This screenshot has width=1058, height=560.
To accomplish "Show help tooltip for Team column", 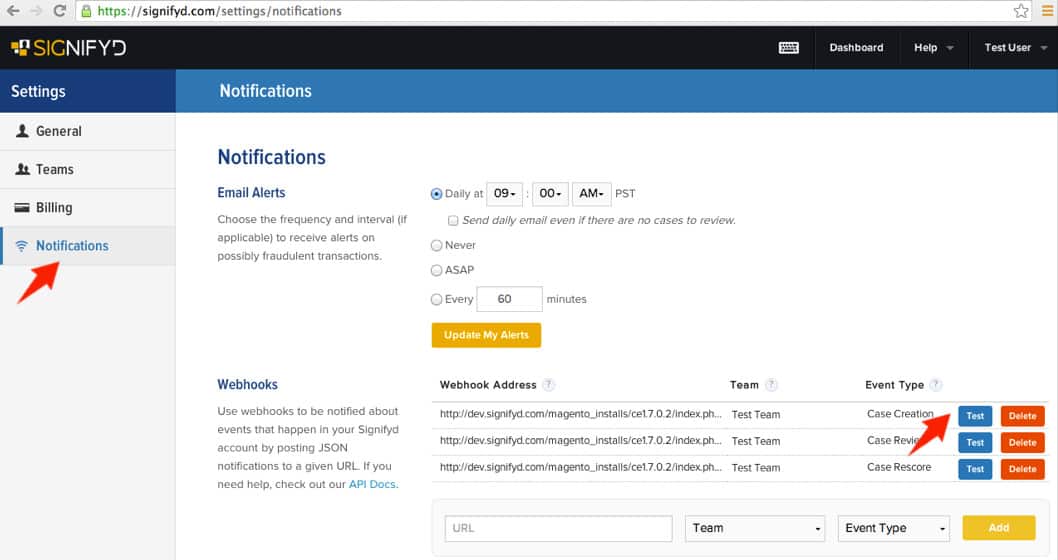I will pos(771,385).
